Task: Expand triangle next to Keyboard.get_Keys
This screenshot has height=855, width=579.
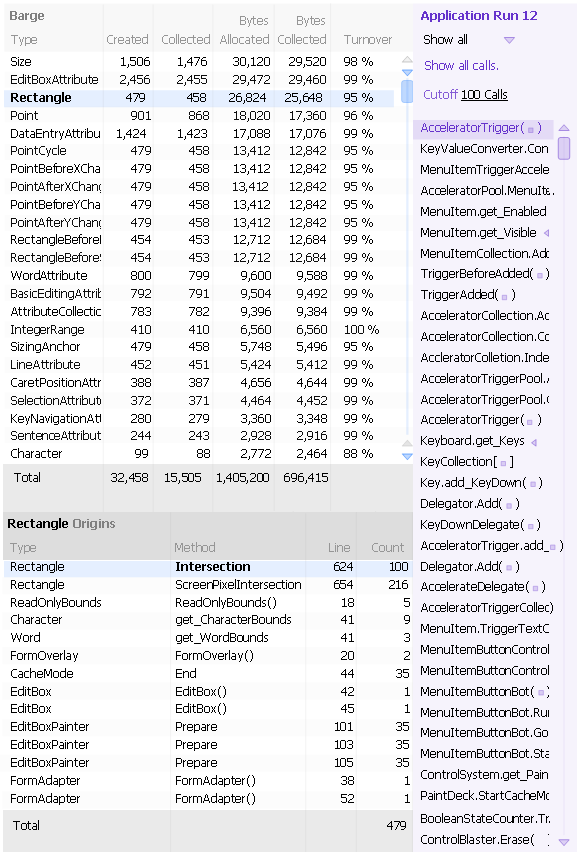Action: click(x=534, y=442)
